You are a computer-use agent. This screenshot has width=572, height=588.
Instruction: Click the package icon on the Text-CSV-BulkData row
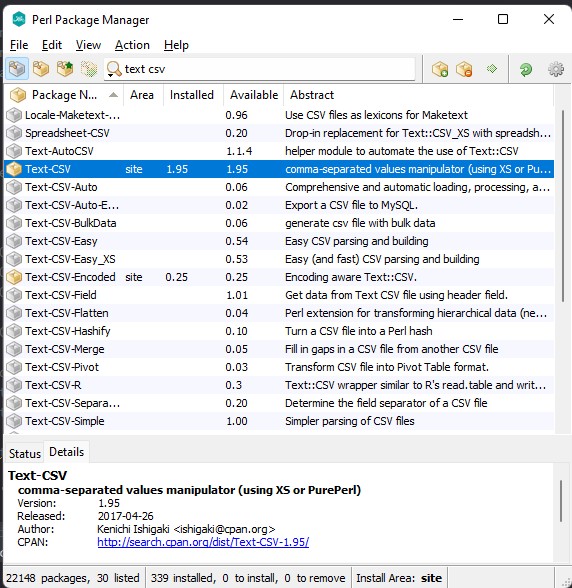coord(14,223)
